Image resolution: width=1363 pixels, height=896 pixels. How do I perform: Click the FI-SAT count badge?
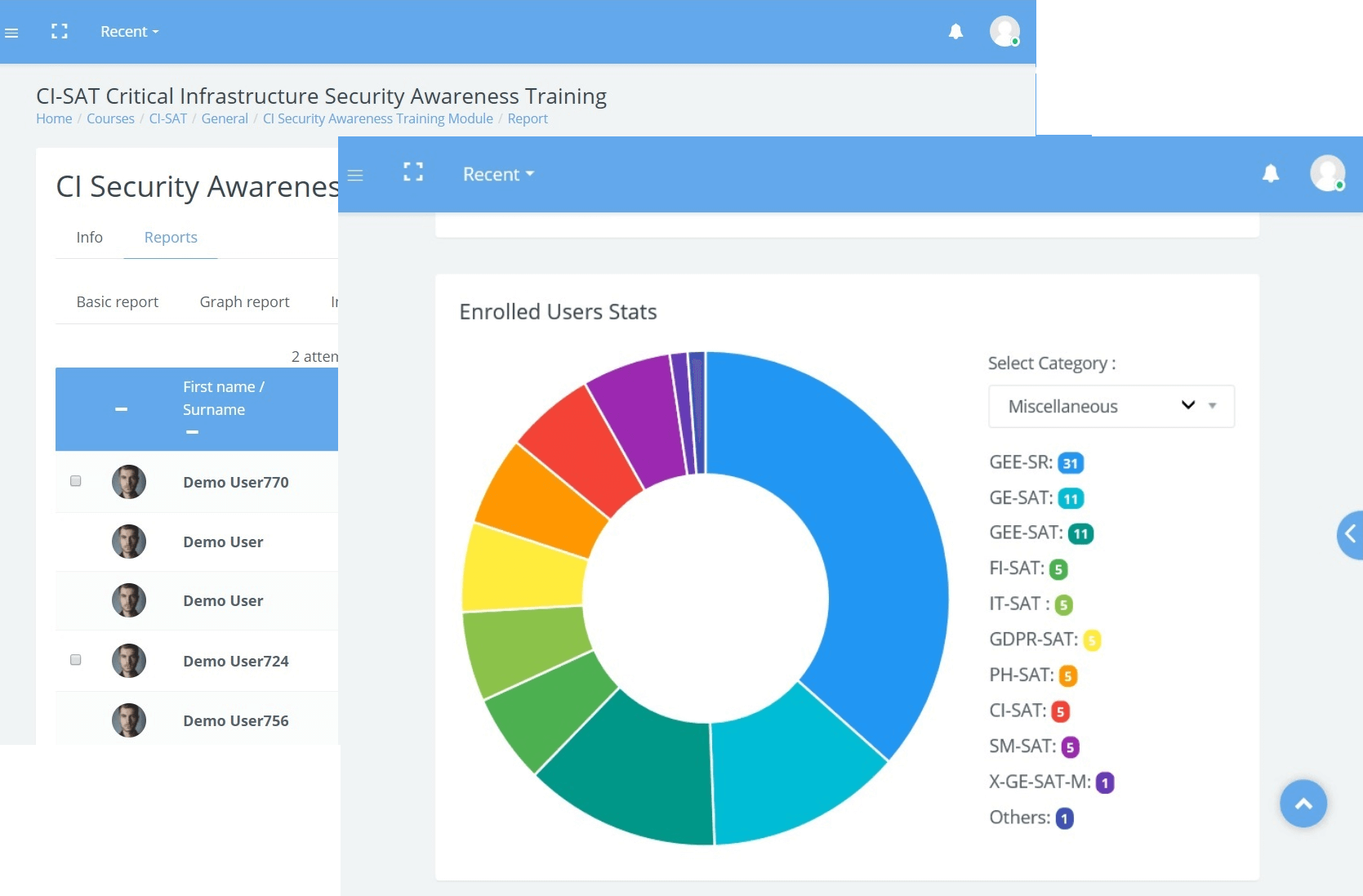click(x=1058, y=569)
